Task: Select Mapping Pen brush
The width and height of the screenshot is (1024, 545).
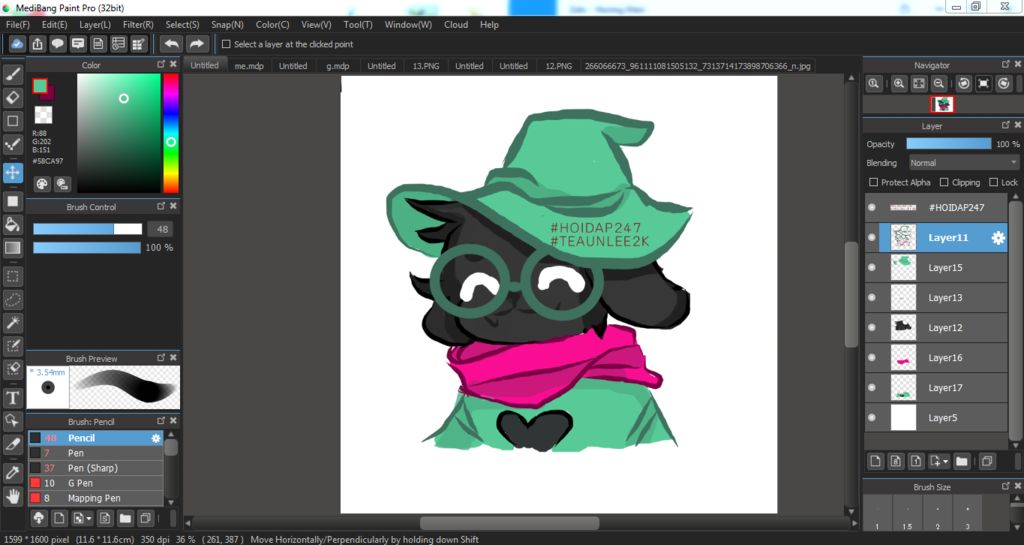Action: [95, 498]
